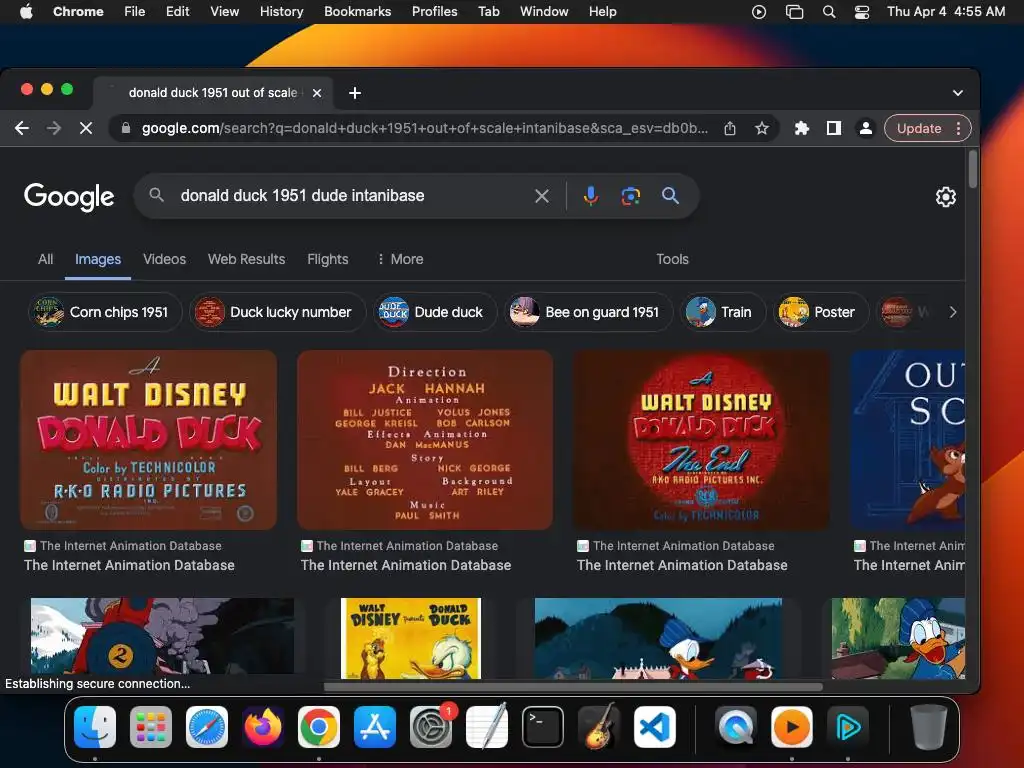Switch to the All results tab

pos(45,259)
